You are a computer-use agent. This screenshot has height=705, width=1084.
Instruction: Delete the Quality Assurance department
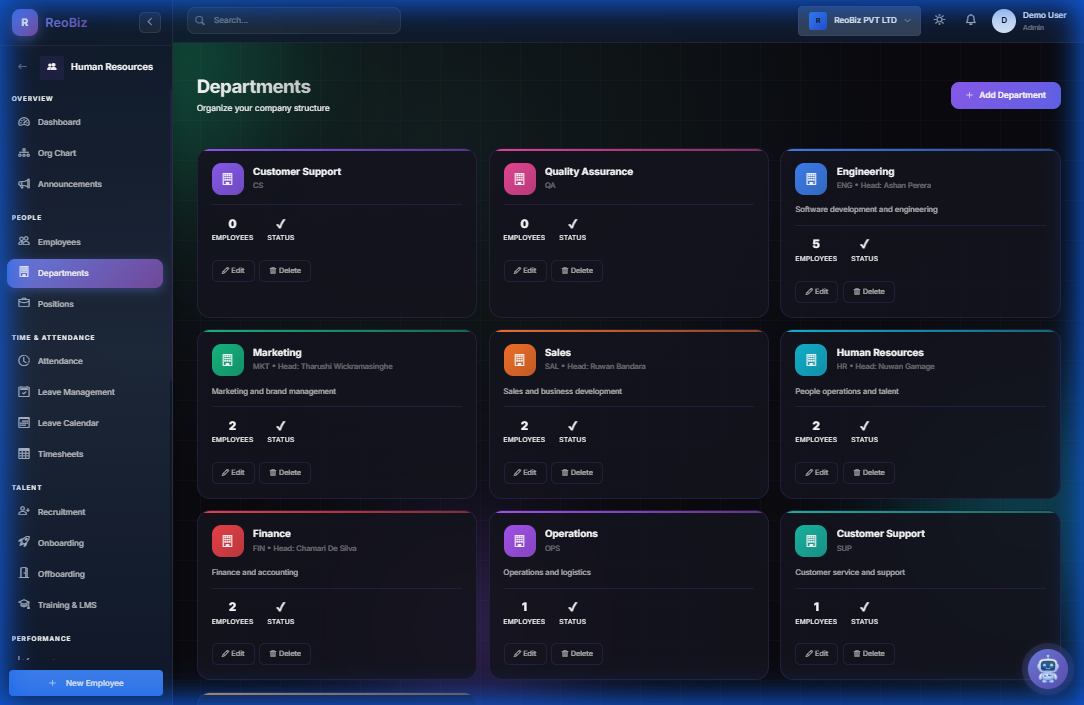(x=576, y=270)
